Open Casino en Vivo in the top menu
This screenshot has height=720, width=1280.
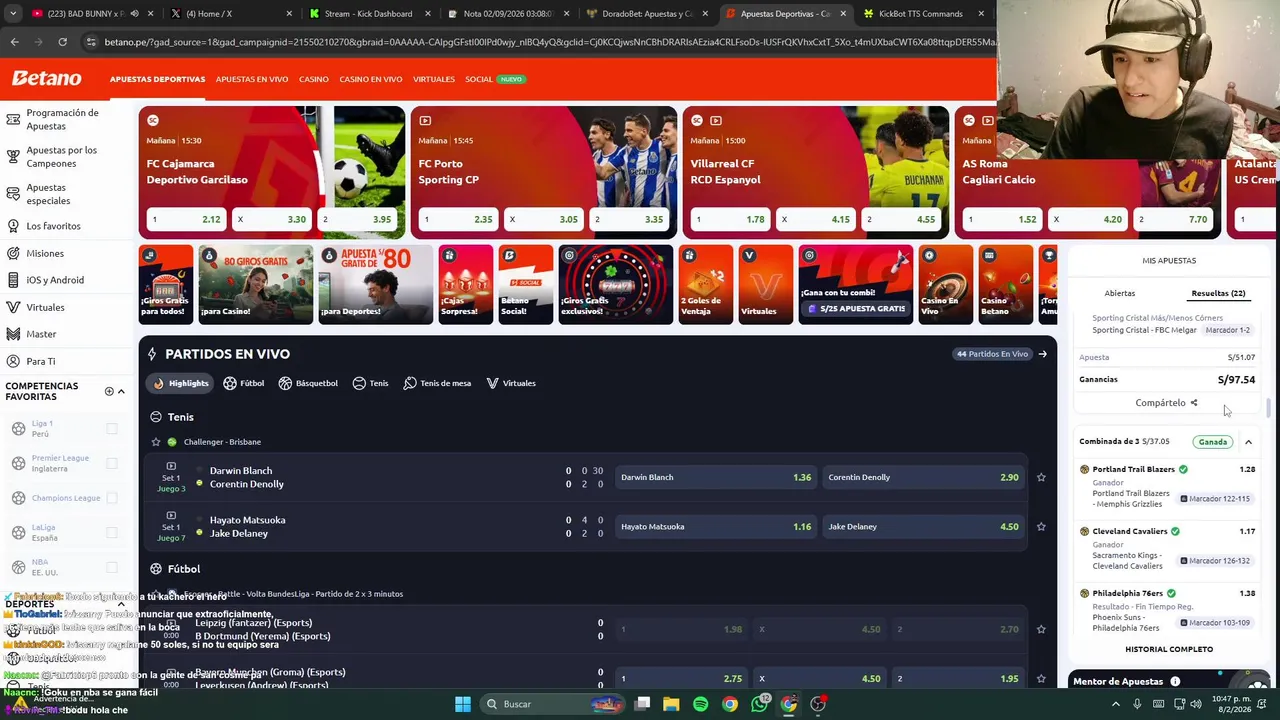click(x=371, y=79)
